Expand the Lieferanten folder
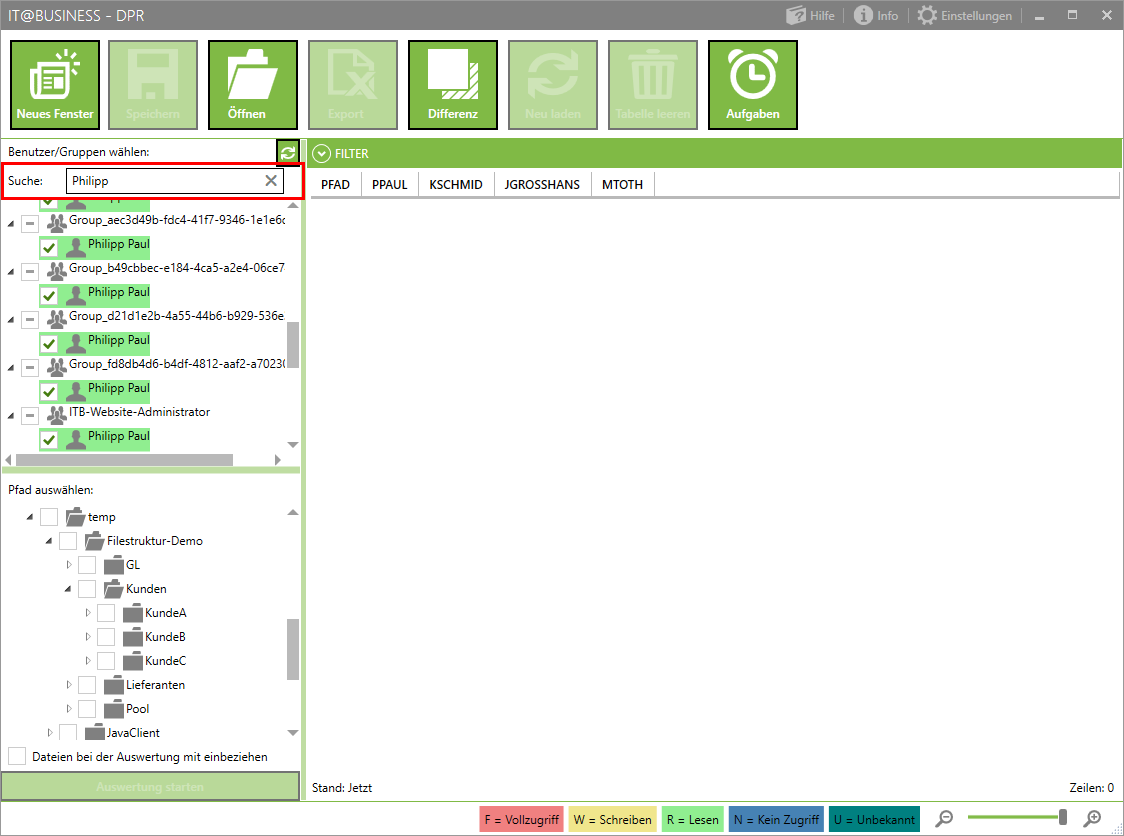Viewport: 1124px width, 836px height. 69,685
